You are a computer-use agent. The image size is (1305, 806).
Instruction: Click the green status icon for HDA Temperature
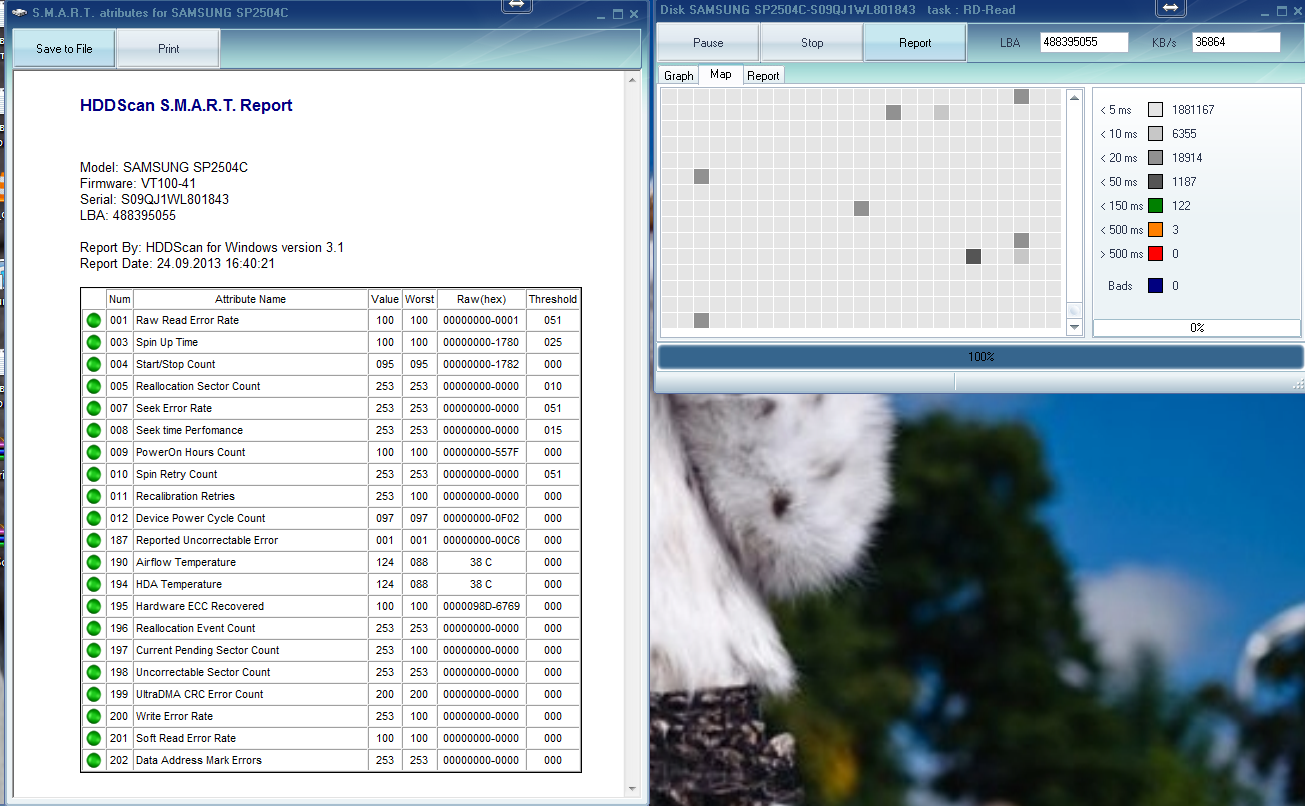click(x=94, y=585)
